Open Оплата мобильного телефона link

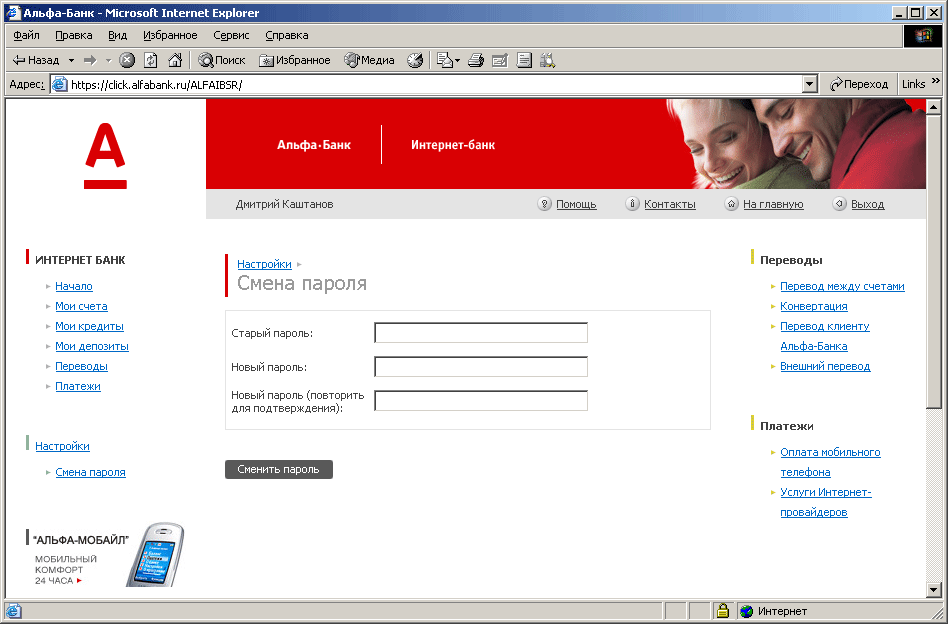pos(830,462)
